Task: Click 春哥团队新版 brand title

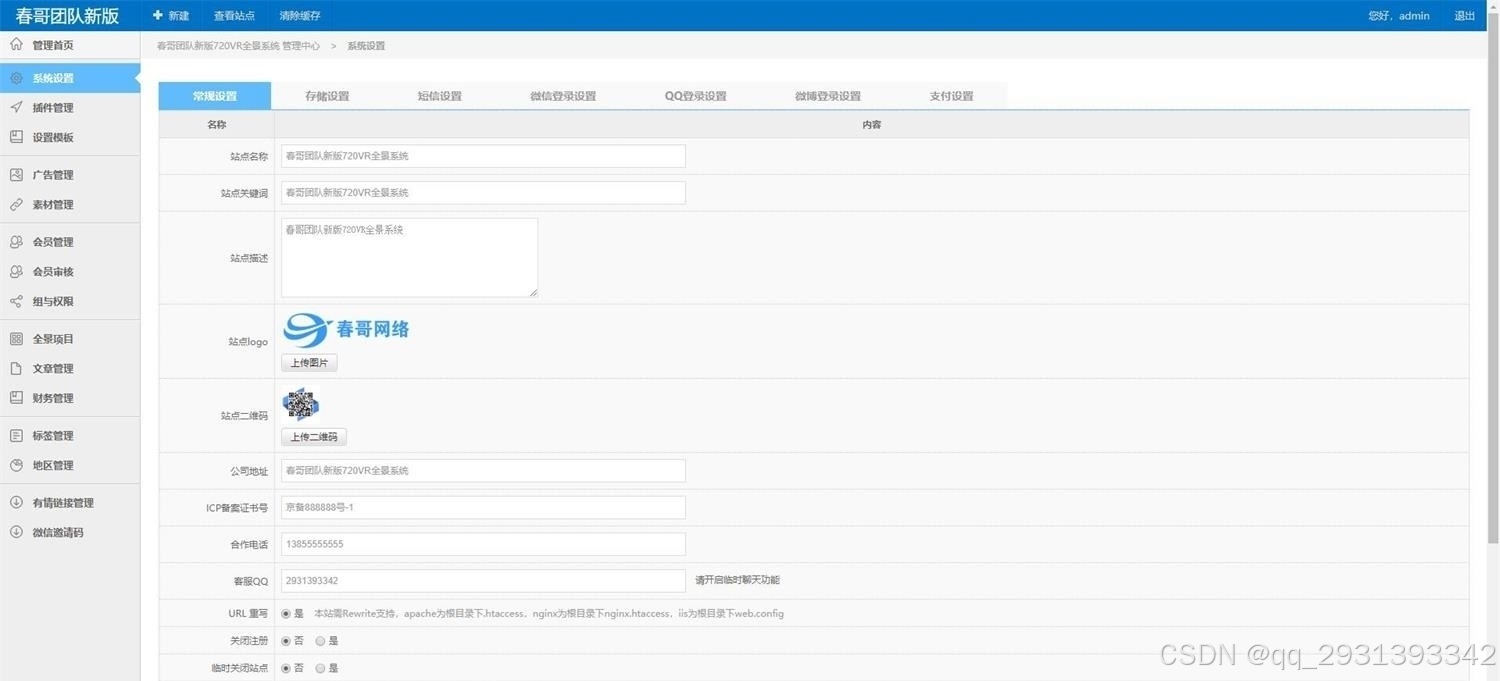Action: pyautogui.click(x=67, y=16)
